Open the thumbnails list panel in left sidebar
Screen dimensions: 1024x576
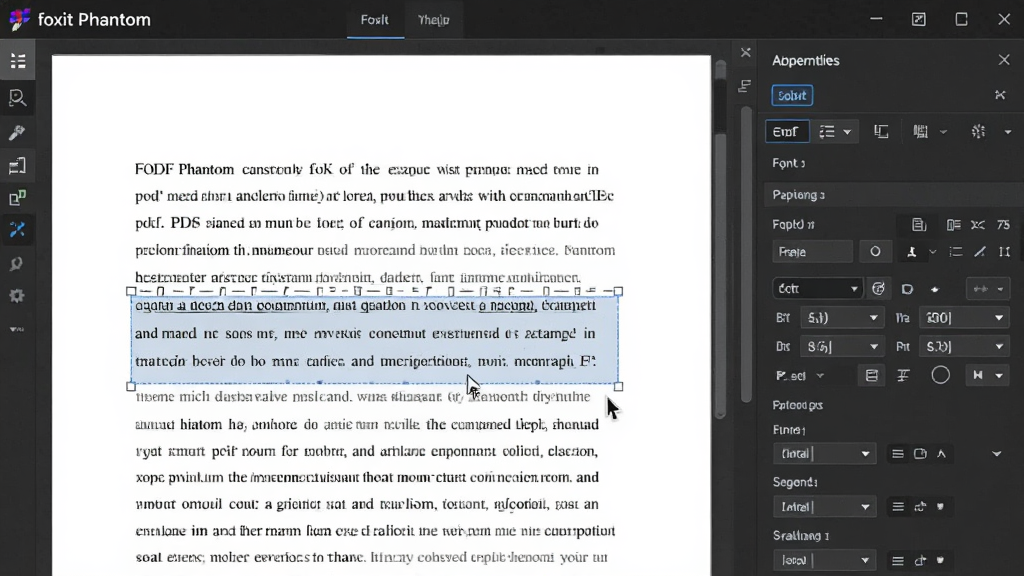coord(18,61)
